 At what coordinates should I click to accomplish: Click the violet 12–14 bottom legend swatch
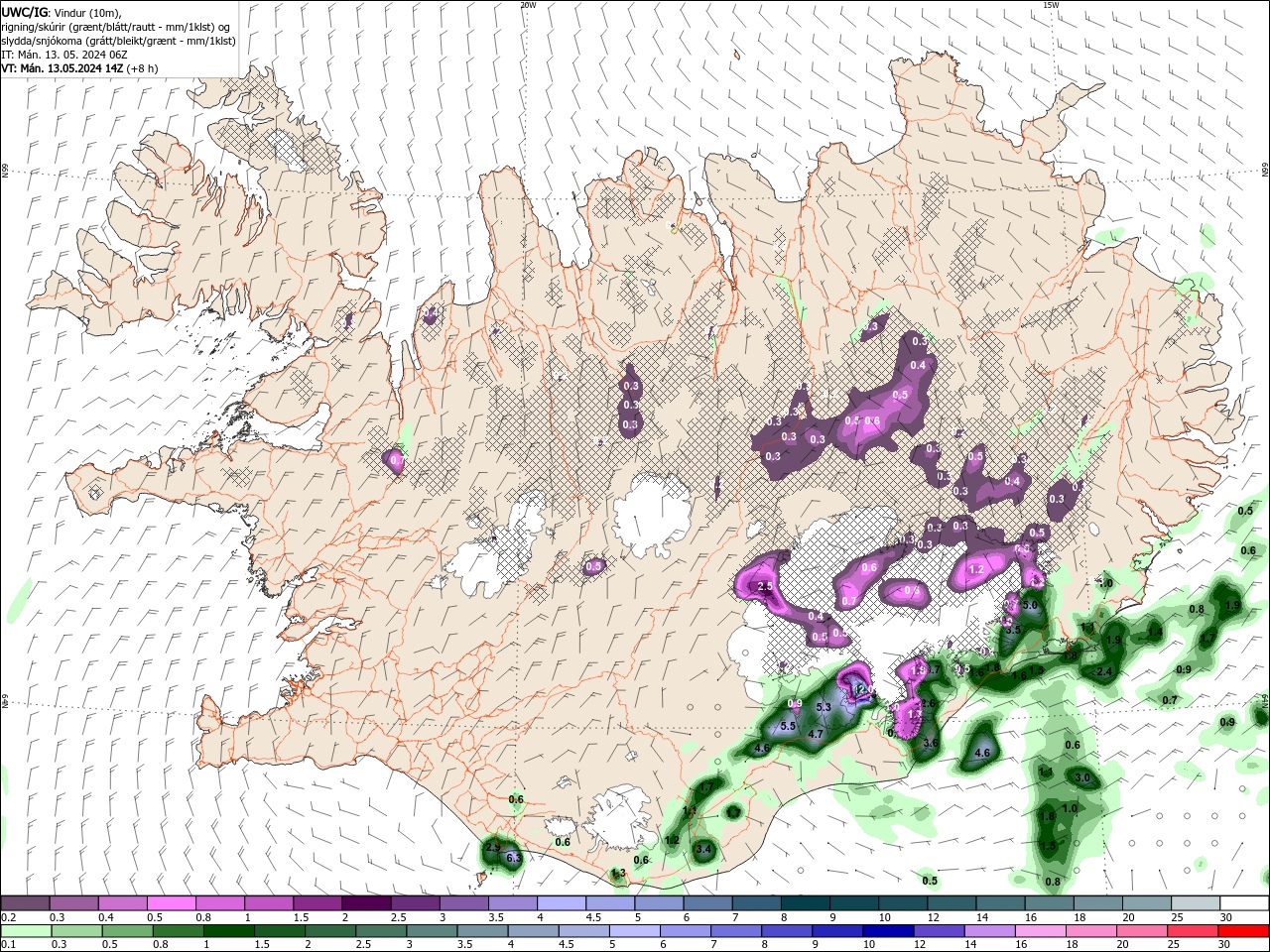tap(939, 931)
